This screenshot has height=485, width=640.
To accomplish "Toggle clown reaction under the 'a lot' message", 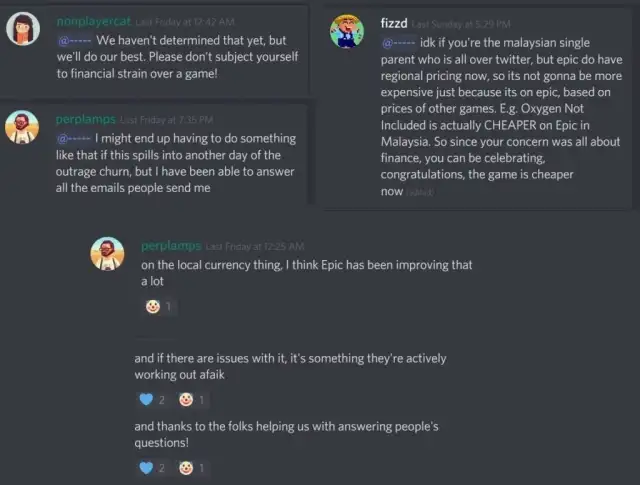I will (158, 306).
